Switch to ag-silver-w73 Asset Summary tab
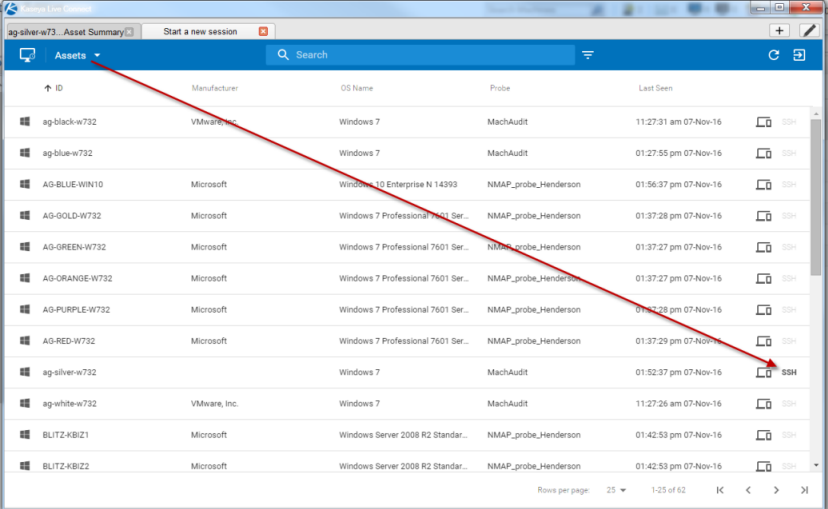 67,32
